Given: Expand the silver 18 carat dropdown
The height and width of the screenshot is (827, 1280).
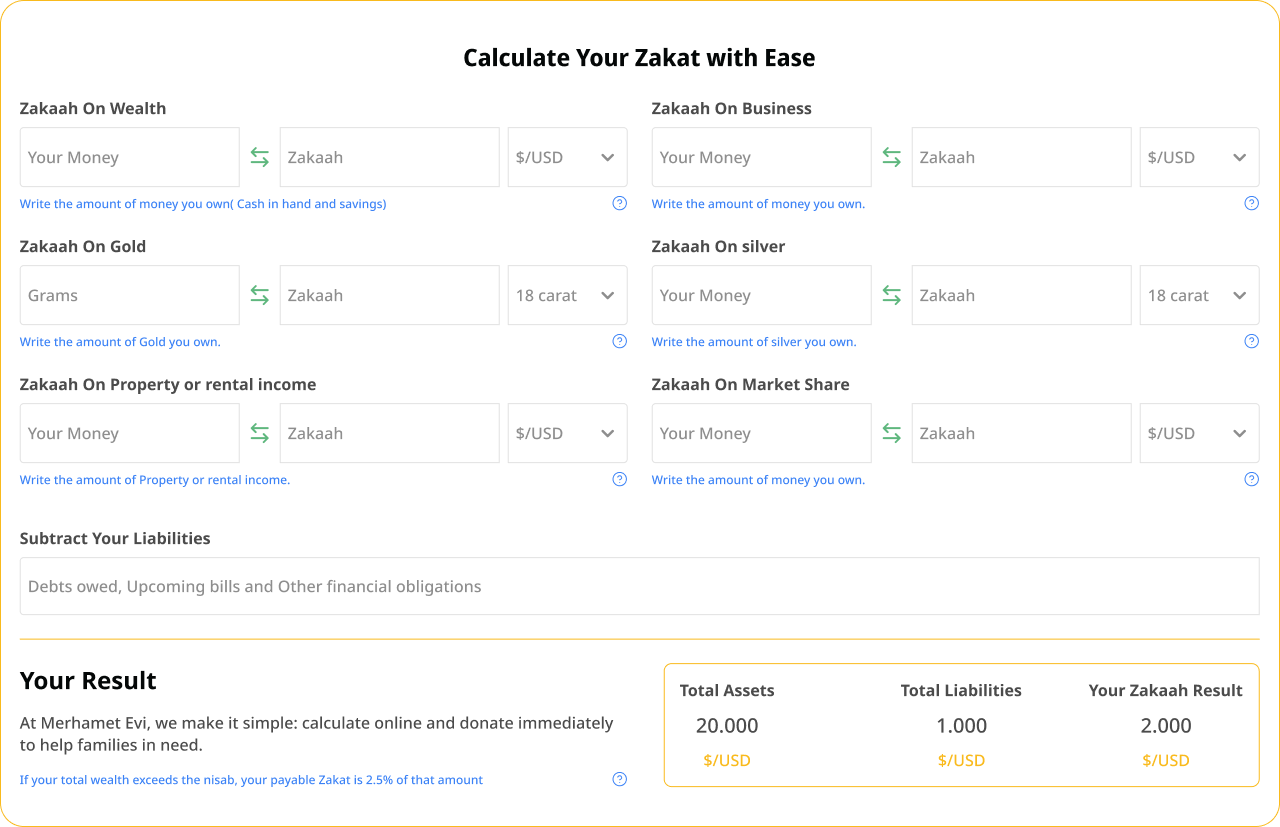Looking at the screenshot, I should (1199, 295).
